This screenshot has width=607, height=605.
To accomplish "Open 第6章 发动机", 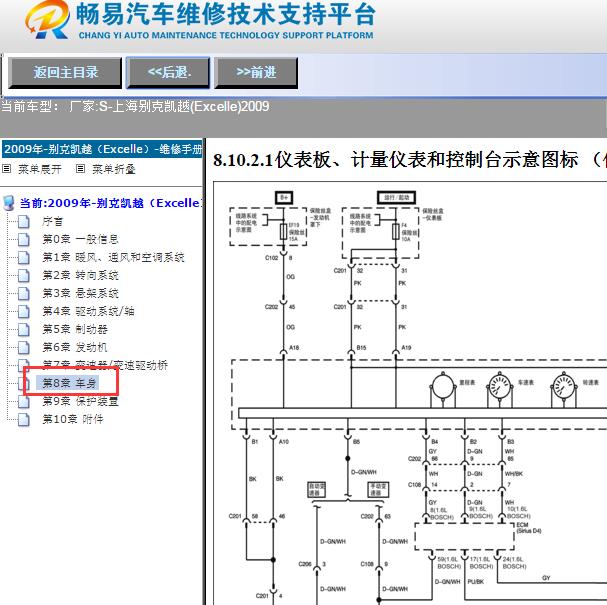I will 75,347.
